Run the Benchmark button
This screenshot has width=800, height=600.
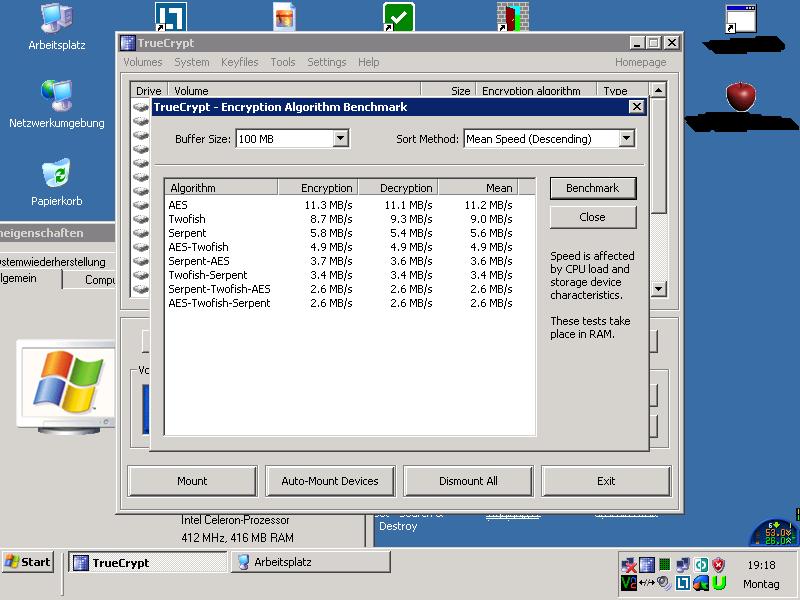593,188
